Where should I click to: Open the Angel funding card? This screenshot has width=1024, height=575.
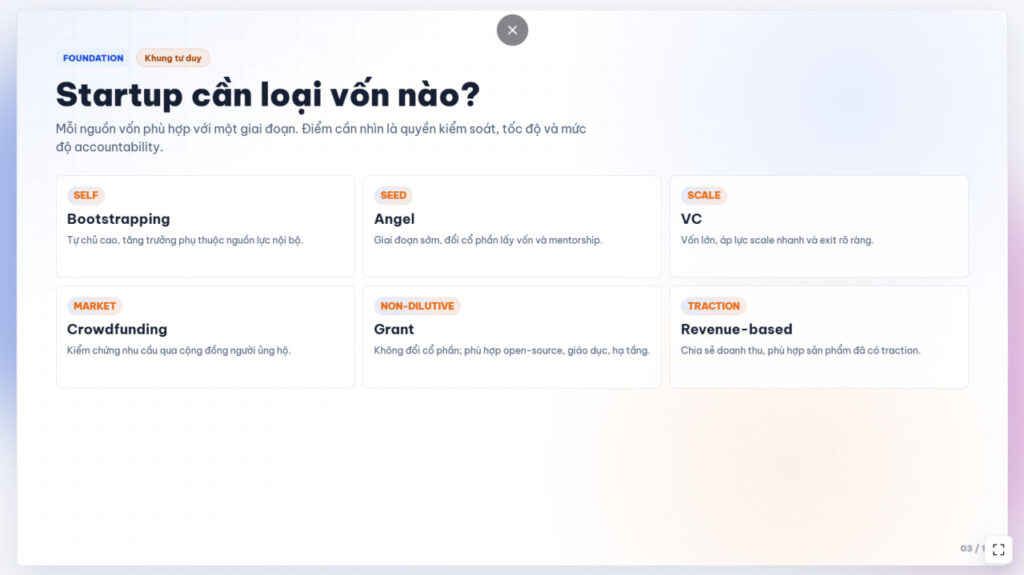pyautogui.click(x=512, y=226)
